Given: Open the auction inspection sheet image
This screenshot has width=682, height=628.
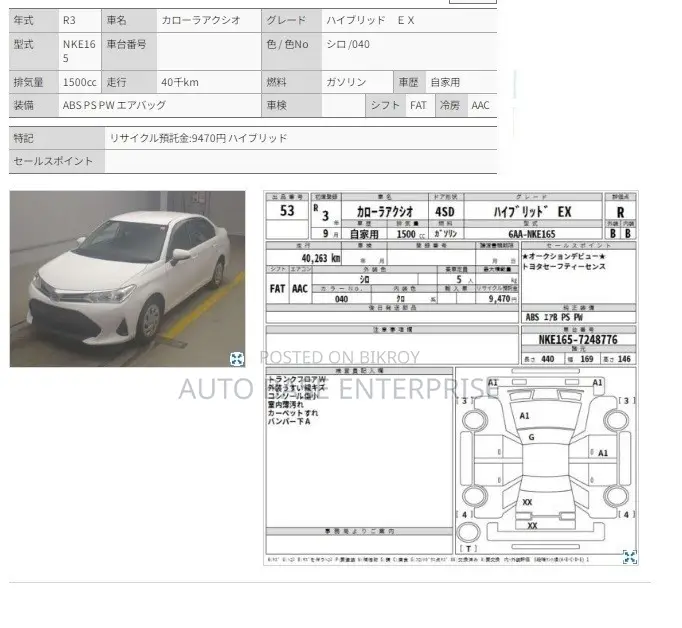Looking at the screenshot, I should (x=451, y=378).
